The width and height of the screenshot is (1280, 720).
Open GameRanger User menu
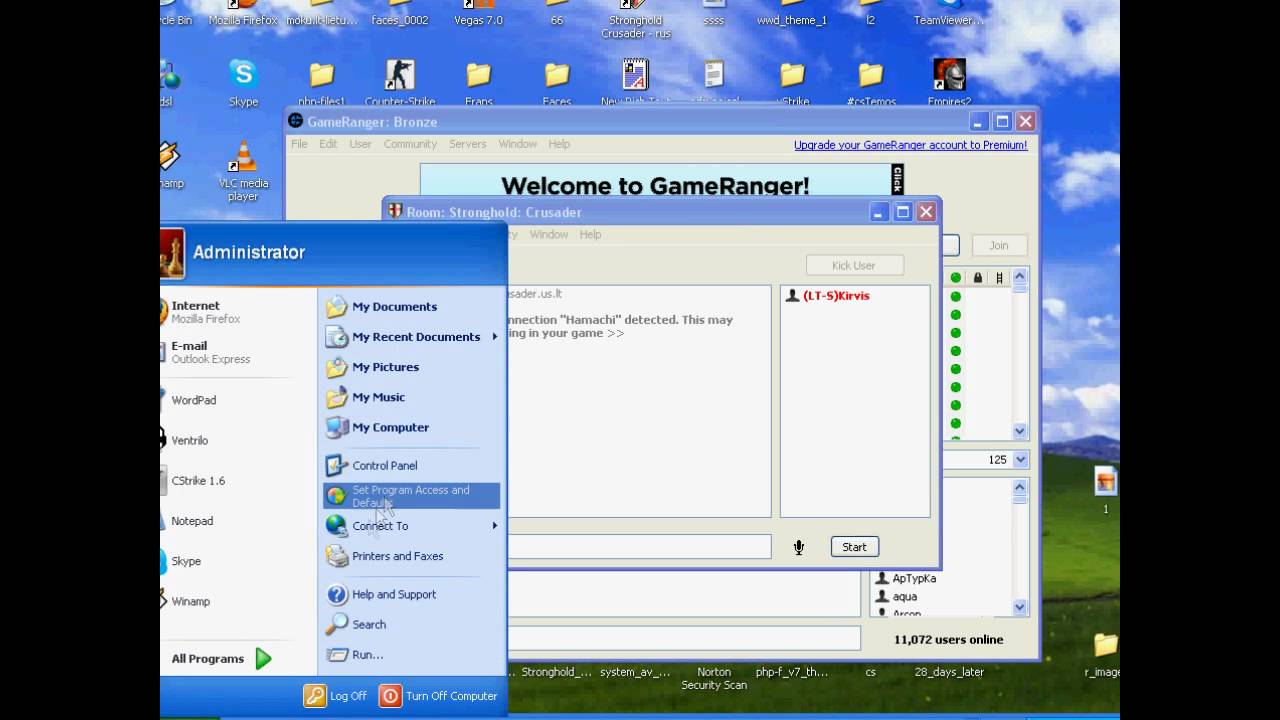360,144
